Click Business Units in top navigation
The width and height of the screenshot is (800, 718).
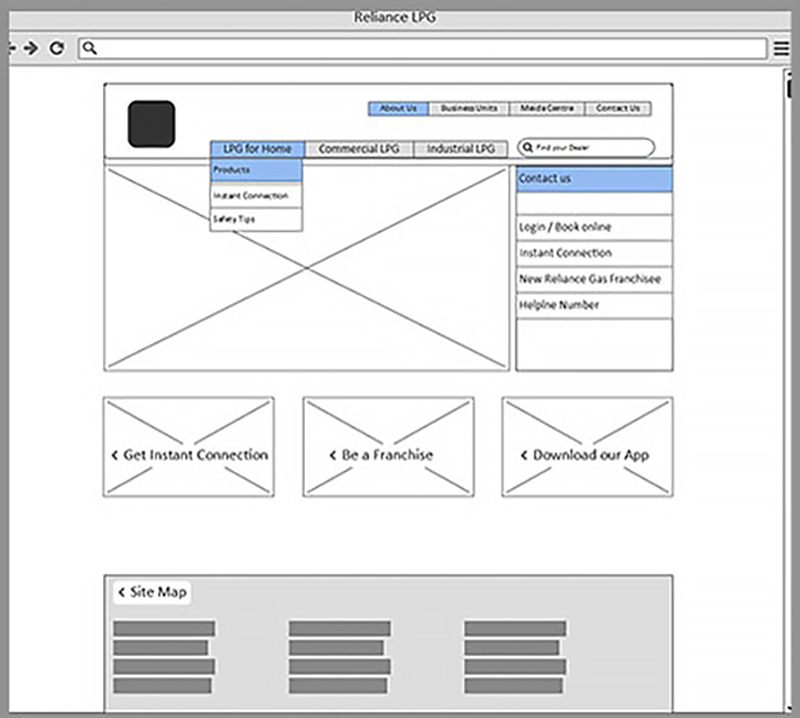point(469,108)
